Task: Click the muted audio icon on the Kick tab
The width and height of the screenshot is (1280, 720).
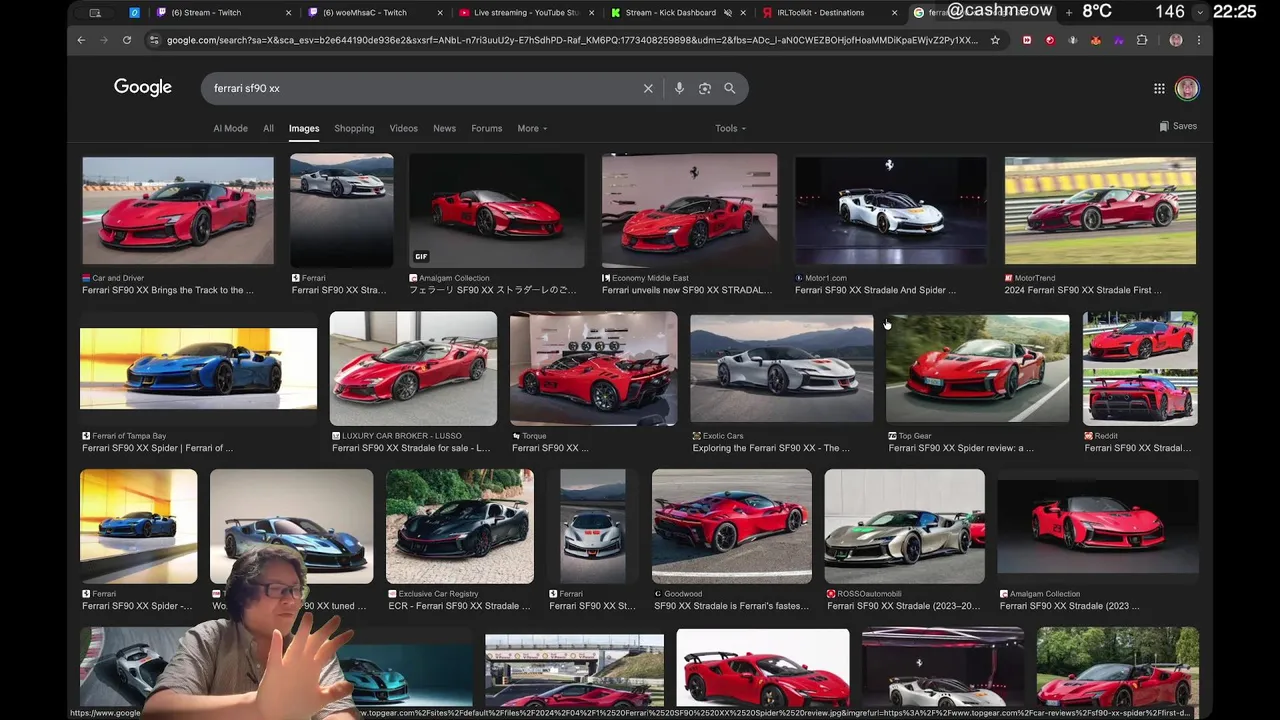Action: (728, 13)
